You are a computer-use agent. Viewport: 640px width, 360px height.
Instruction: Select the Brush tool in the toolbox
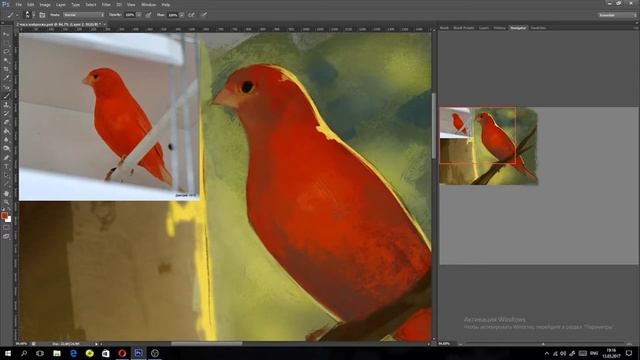(6, 96)
